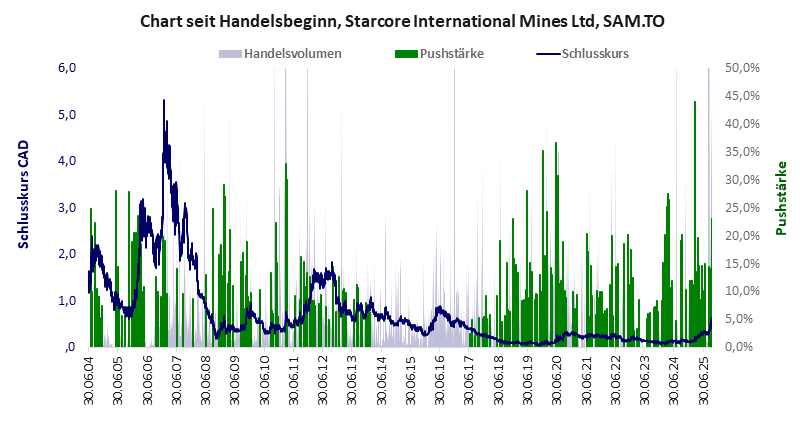Image resolution: width=806 pixels, height=428 pixels.
Task: Click the 5,0% label on right axis
Action: (741, 319)
